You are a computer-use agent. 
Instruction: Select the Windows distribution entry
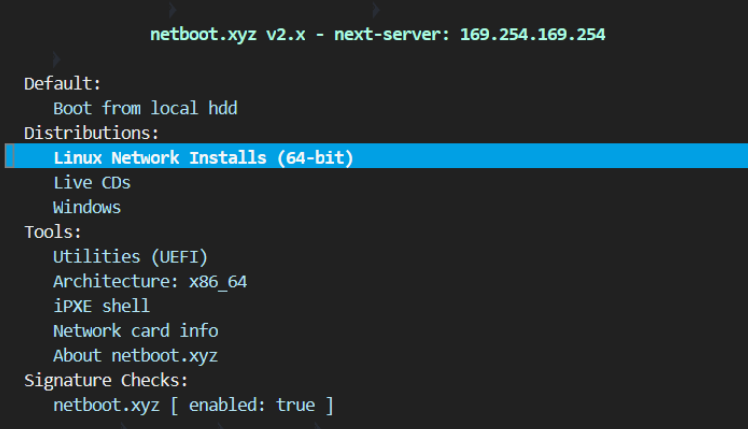tap(87, 207)
